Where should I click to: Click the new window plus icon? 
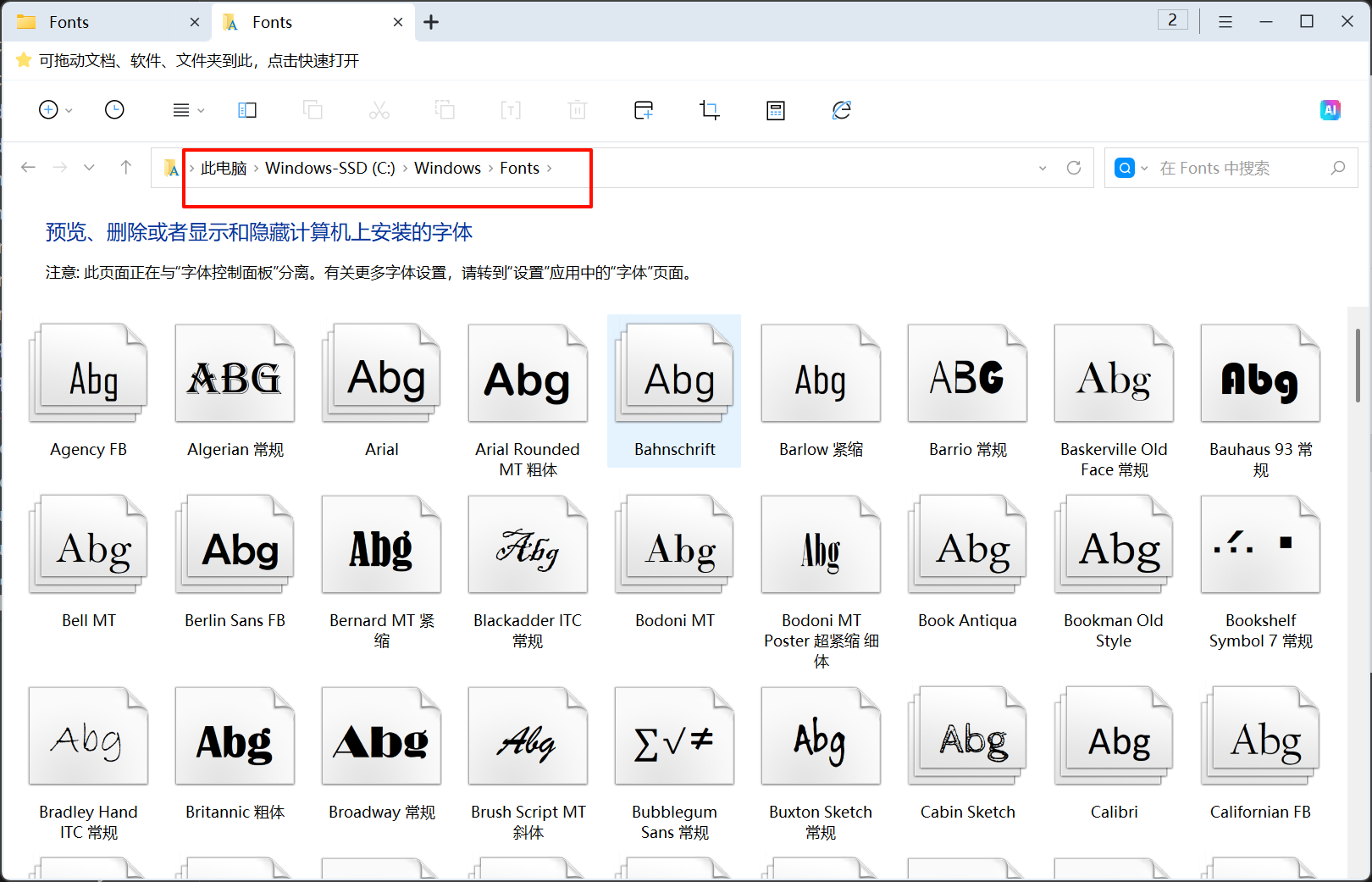[x=644, y=110]
